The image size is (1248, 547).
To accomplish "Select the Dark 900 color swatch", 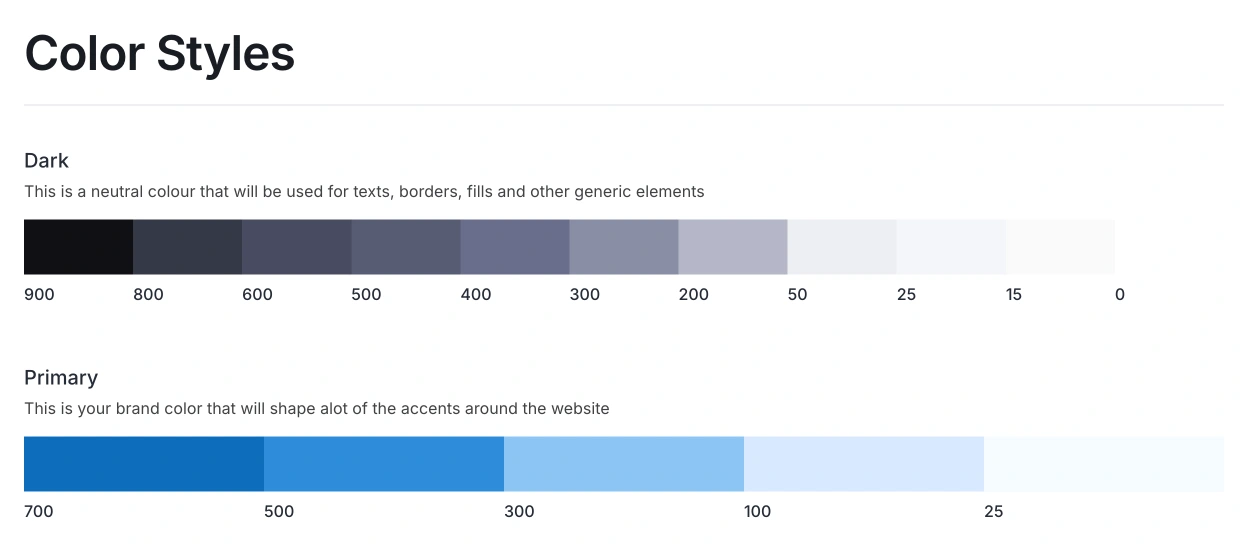I will pos(78,247).
